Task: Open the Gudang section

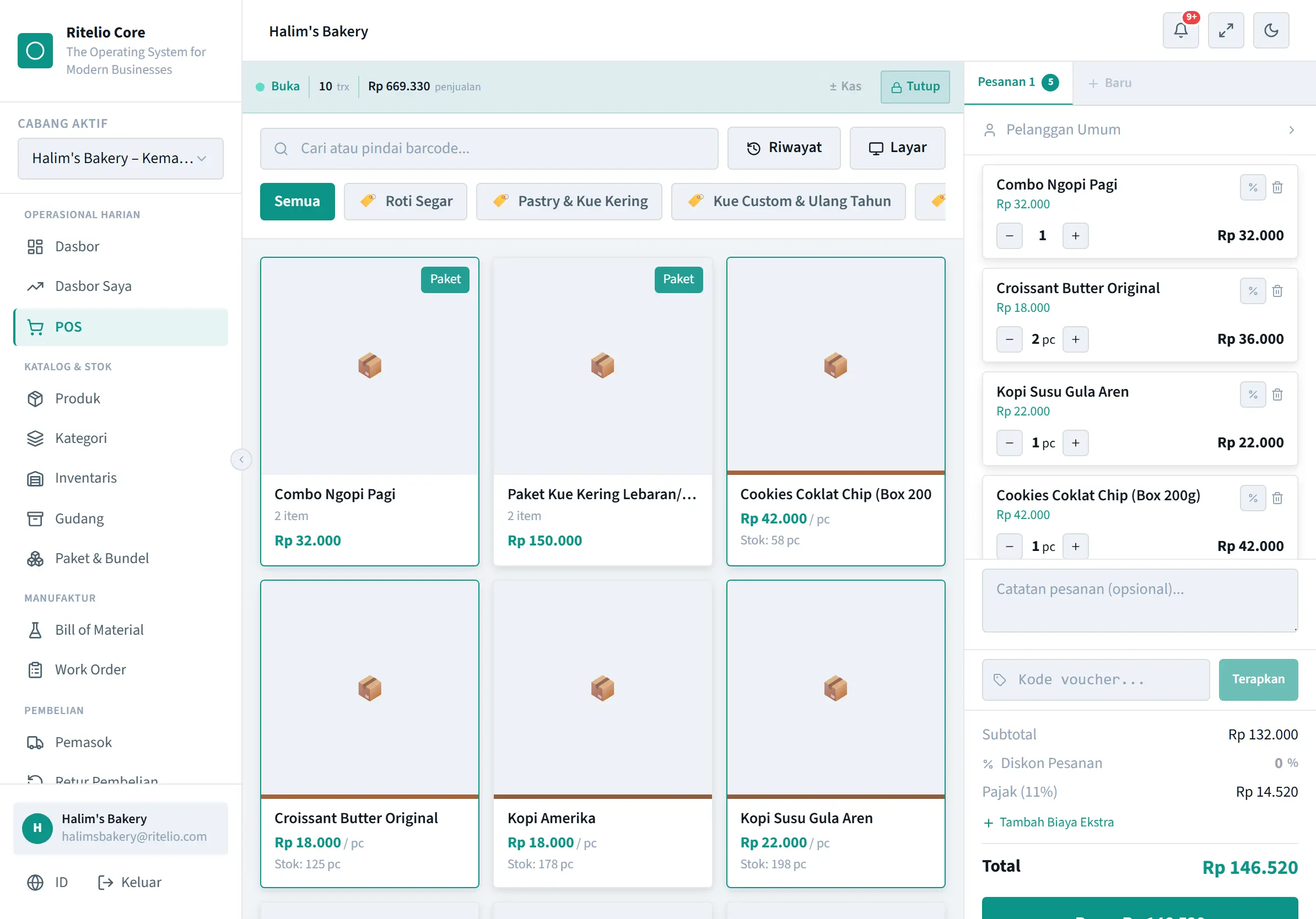Action: [120, 518]
